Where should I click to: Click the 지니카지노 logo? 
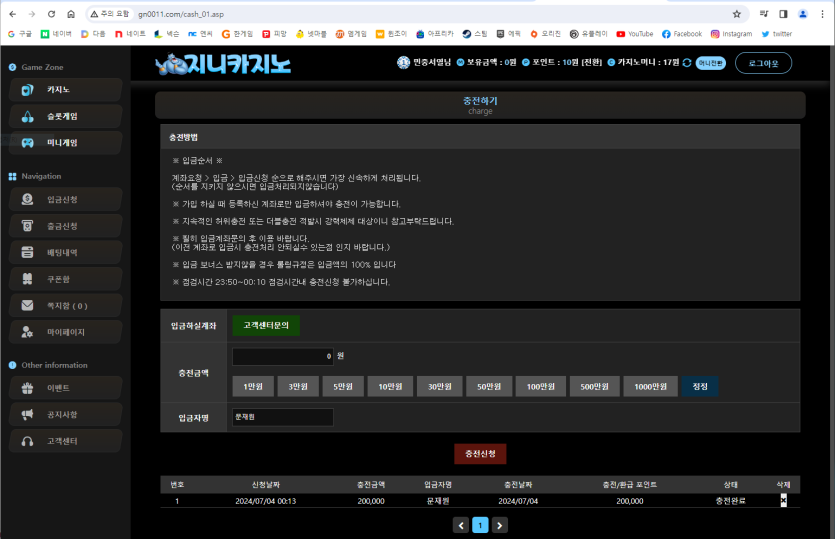click(x=223, y=65)
